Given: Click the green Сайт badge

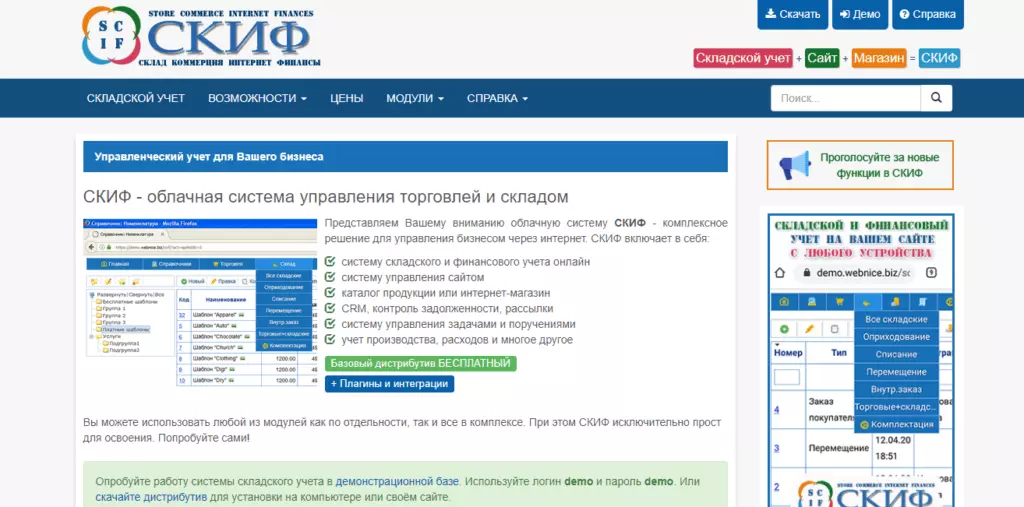Looking at the screenshot, I should 822,58.
